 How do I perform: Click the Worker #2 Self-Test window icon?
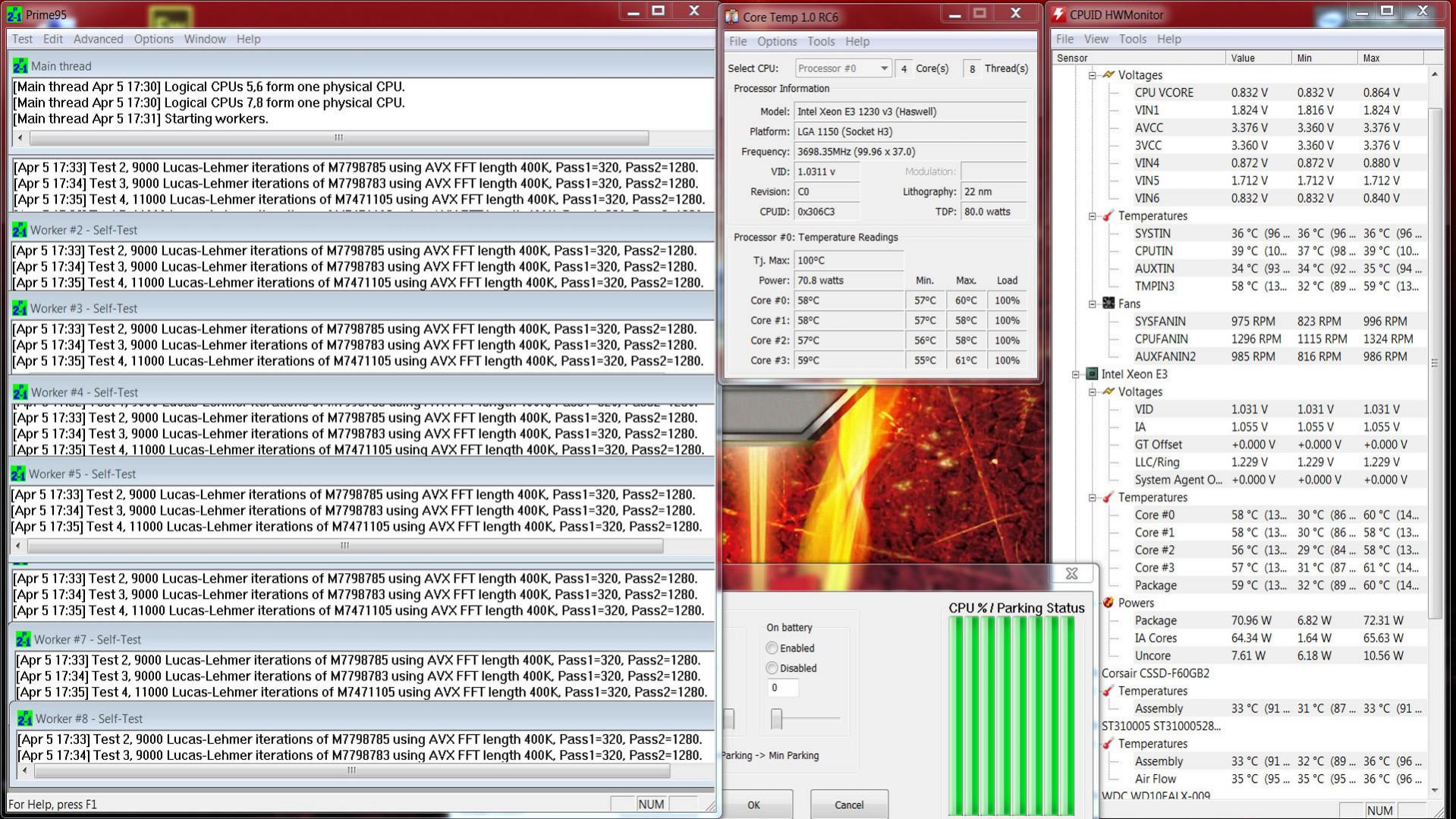[20, 229]
